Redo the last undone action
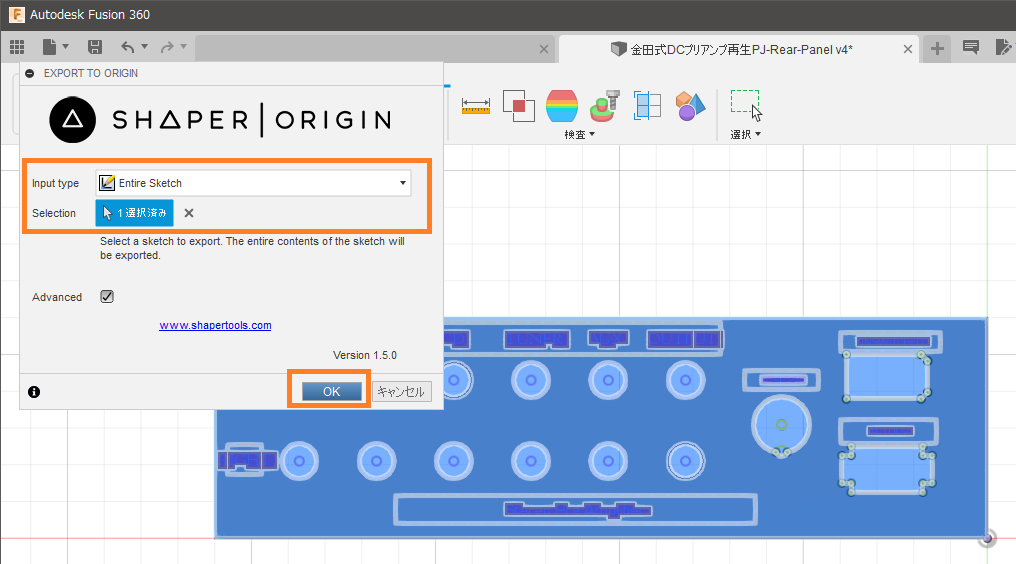Viewport: 1016px width, 564px height. (167, 47)
